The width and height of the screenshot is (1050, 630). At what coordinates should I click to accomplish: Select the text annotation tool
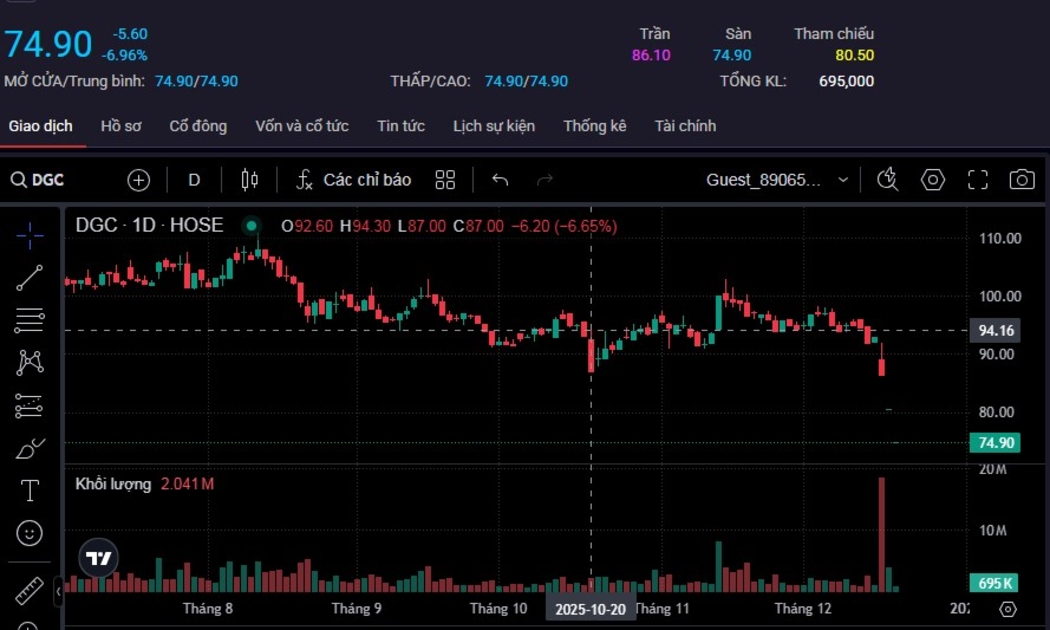(30, 491)
